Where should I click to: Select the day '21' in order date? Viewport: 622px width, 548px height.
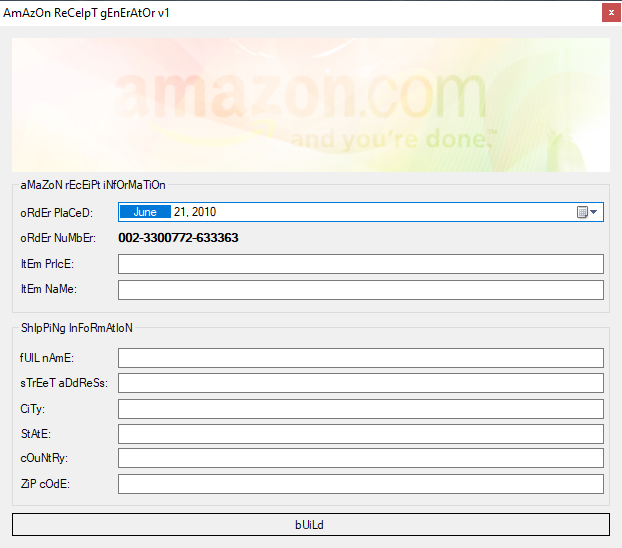click(x=180, y=212)
